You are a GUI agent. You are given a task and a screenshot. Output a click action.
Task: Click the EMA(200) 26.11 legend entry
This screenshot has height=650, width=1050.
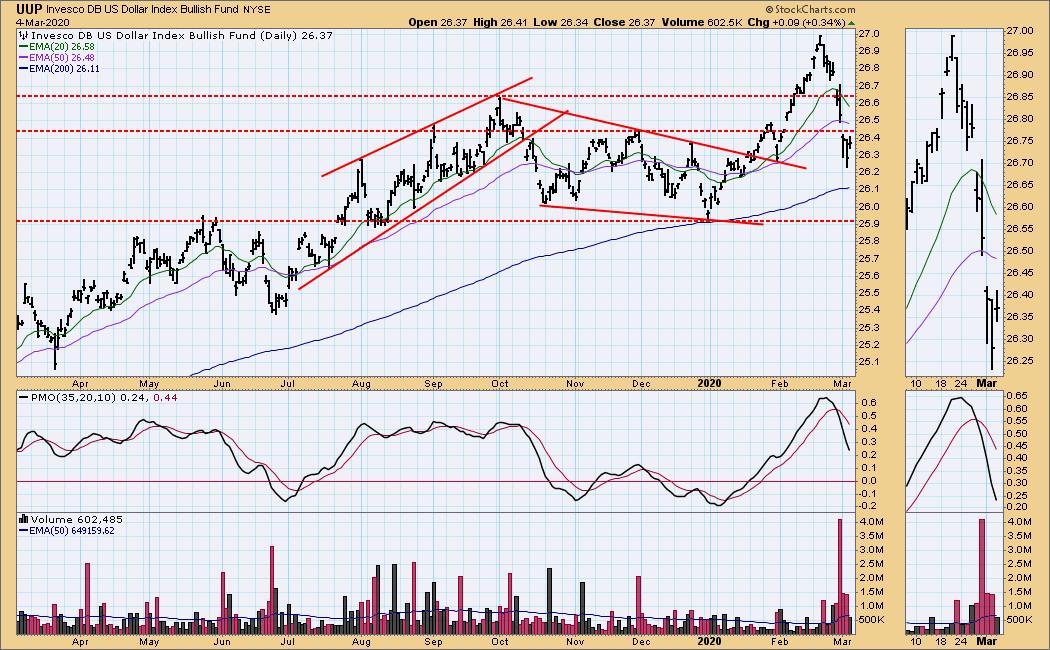pos(64,68)
